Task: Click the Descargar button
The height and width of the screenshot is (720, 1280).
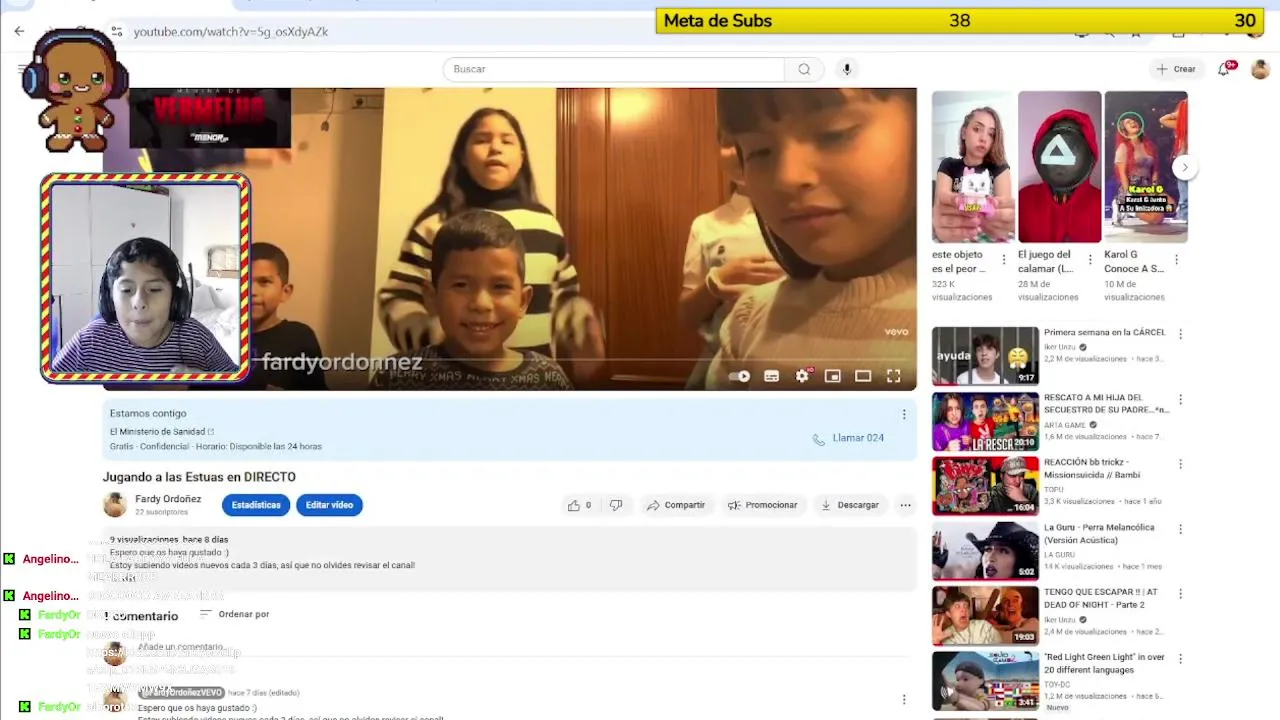Action: (x=849, y=505)
